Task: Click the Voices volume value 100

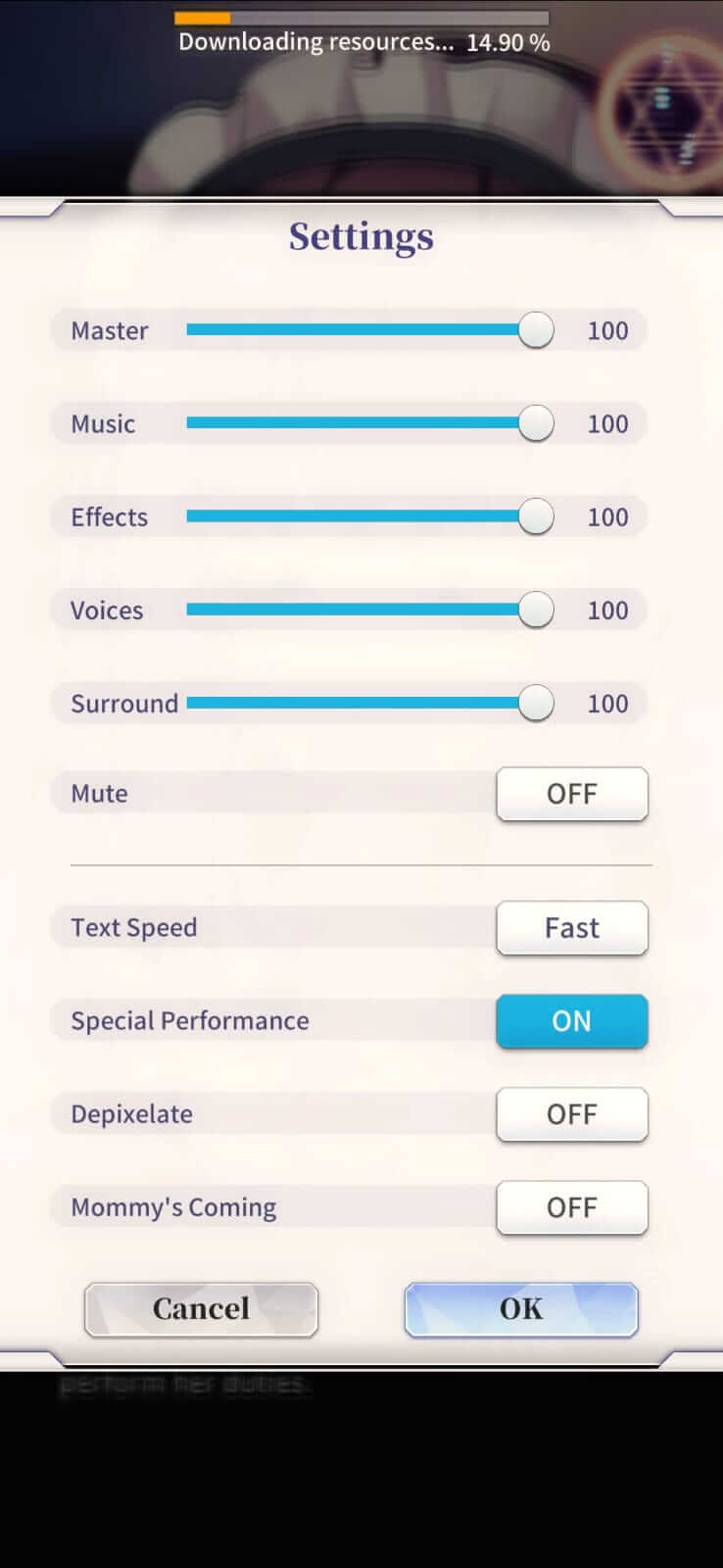Action: point(607,611)
